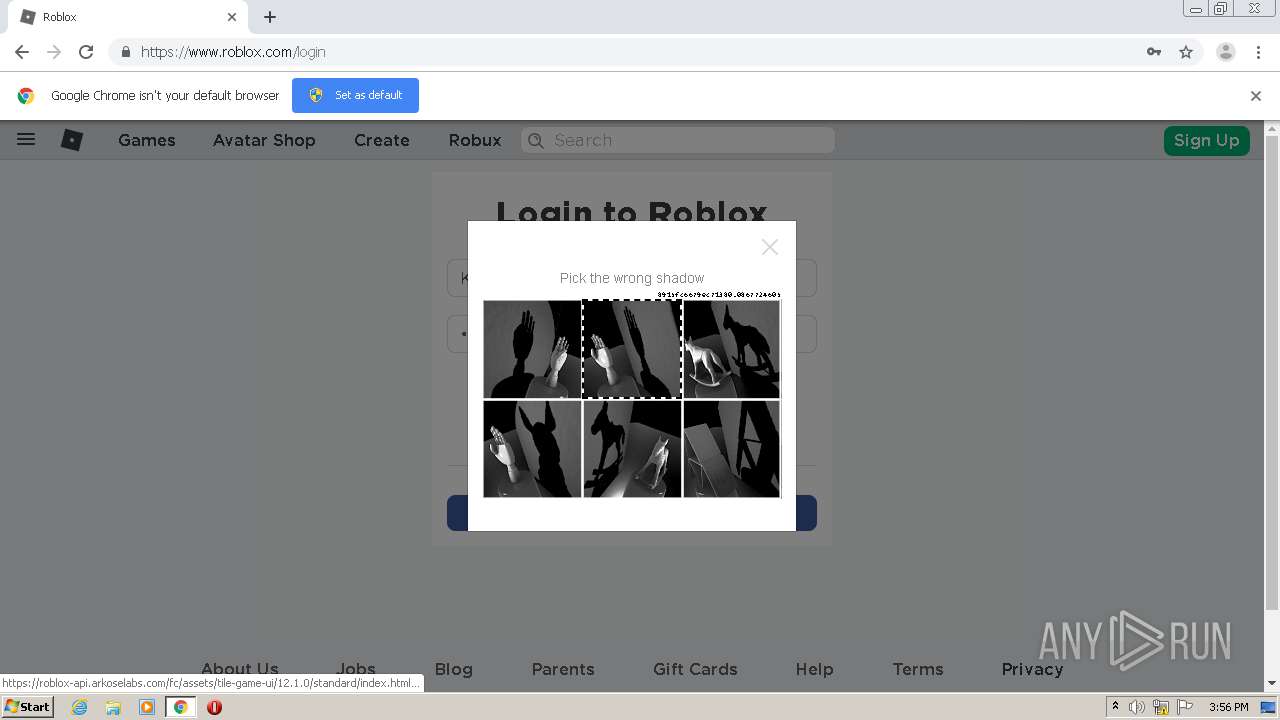
Task: Pick top-left hand shadow image
Action: [x=532, y=350]
